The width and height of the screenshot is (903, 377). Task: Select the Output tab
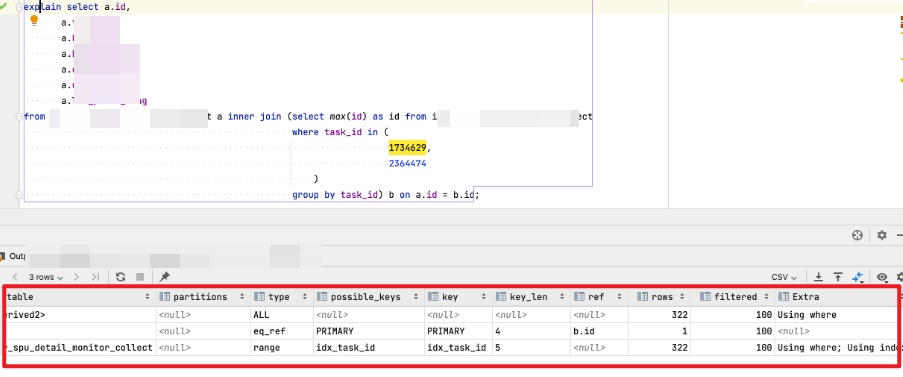pos(12,256)
